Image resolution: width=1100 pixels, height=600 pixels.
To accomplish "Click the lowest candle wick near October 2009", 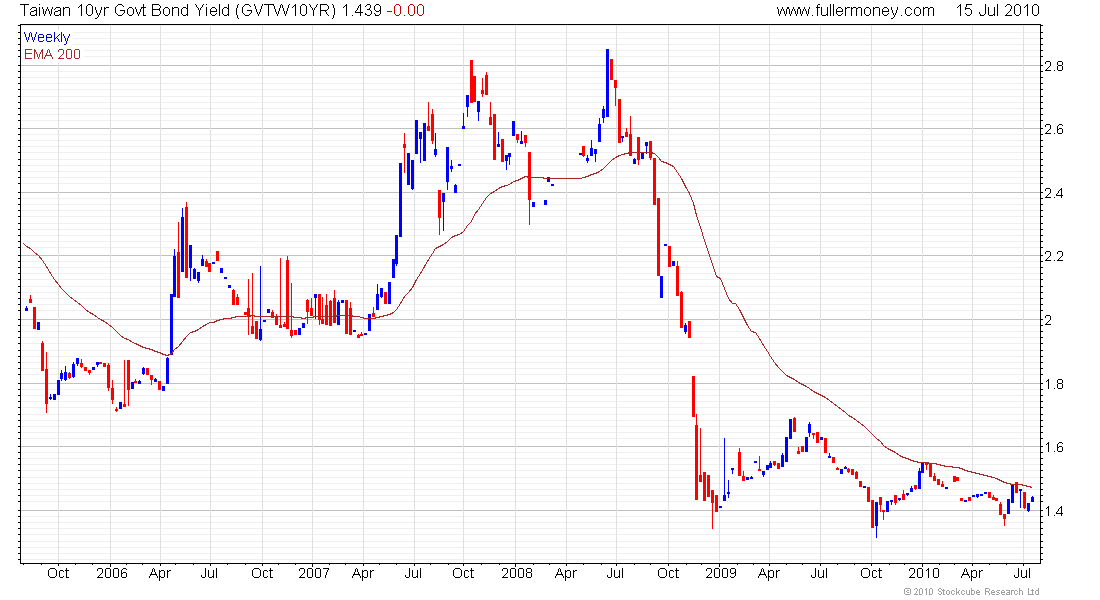I will point(876,519).
